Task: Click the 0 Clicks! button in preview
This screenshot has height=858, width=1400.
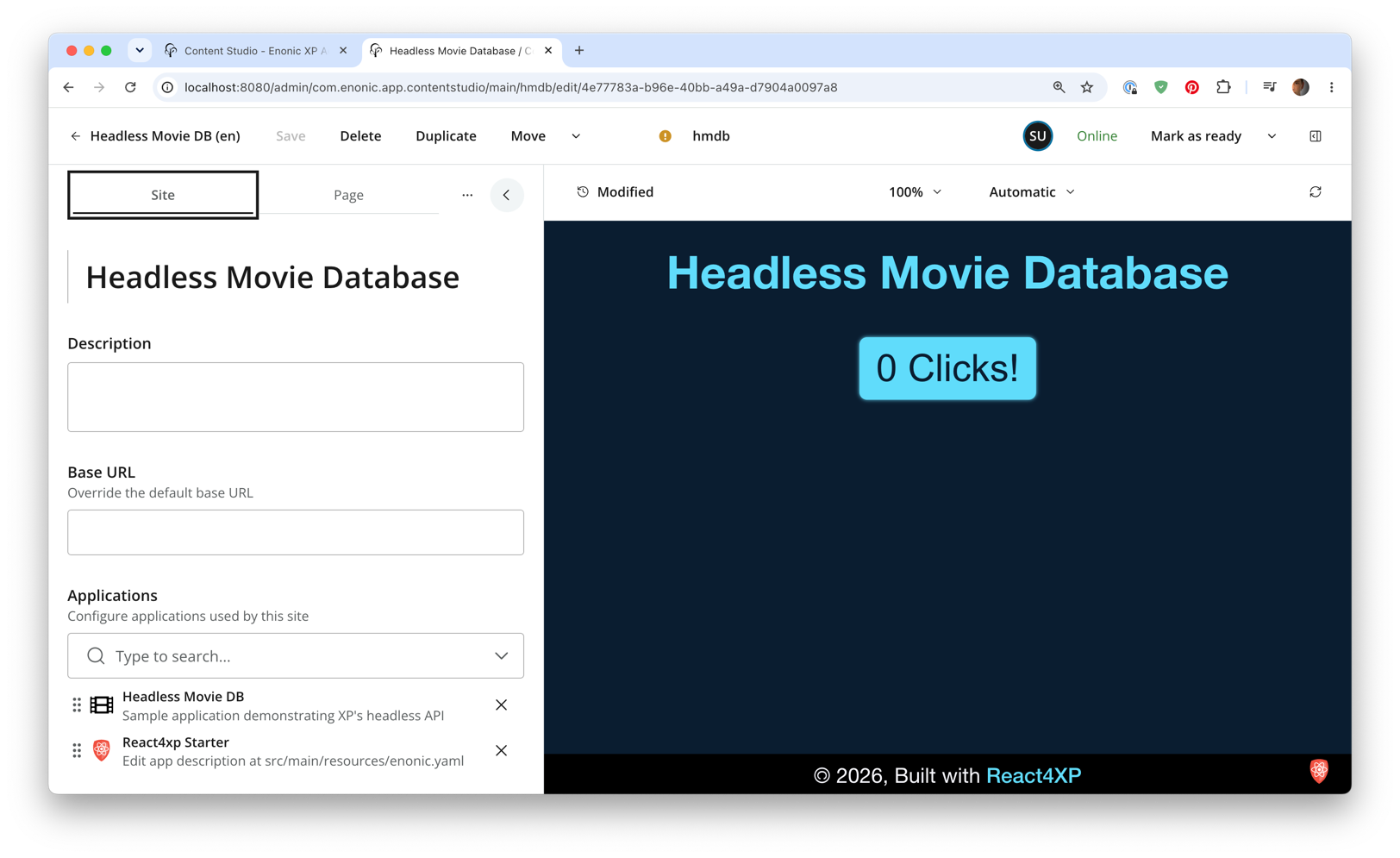Action: [x=947, y=368]
